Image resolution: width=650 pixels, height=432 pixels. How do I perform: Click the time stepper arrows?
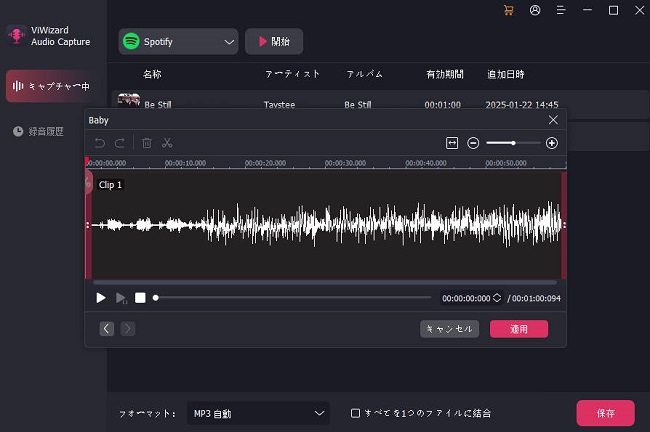coord(497,298)
